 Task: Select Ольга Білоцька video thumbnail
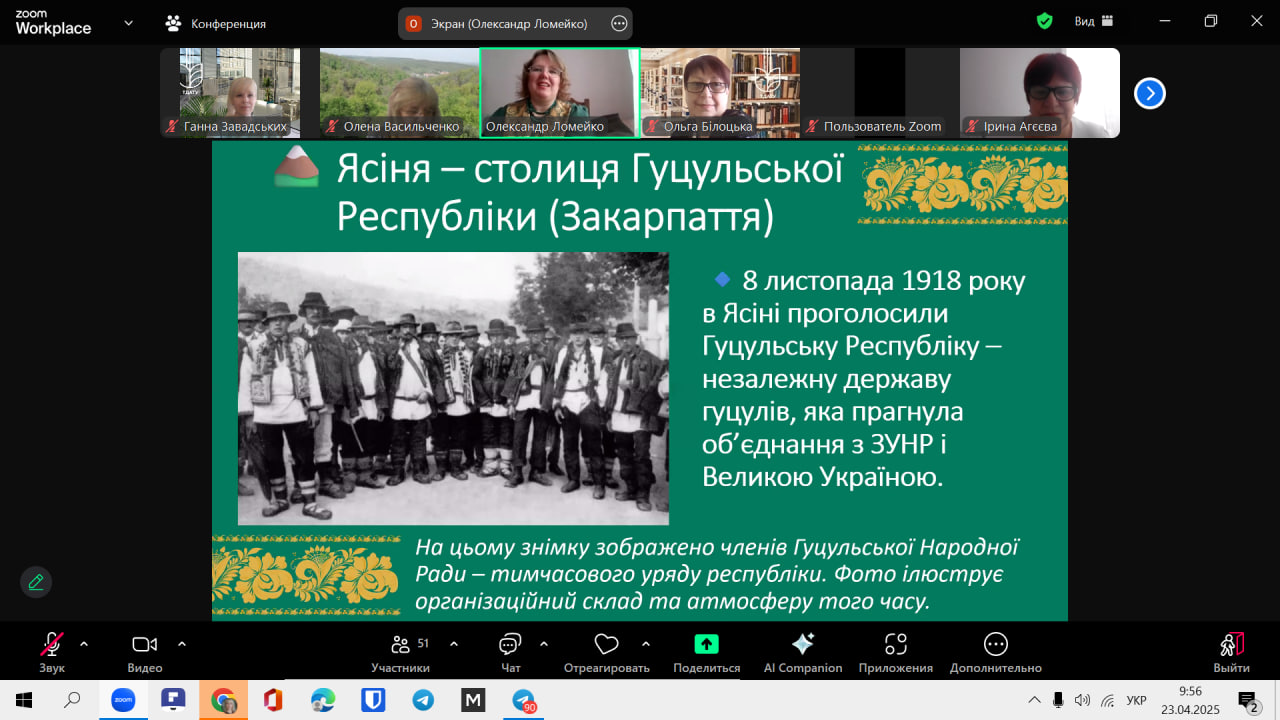(x=720, y=92)
